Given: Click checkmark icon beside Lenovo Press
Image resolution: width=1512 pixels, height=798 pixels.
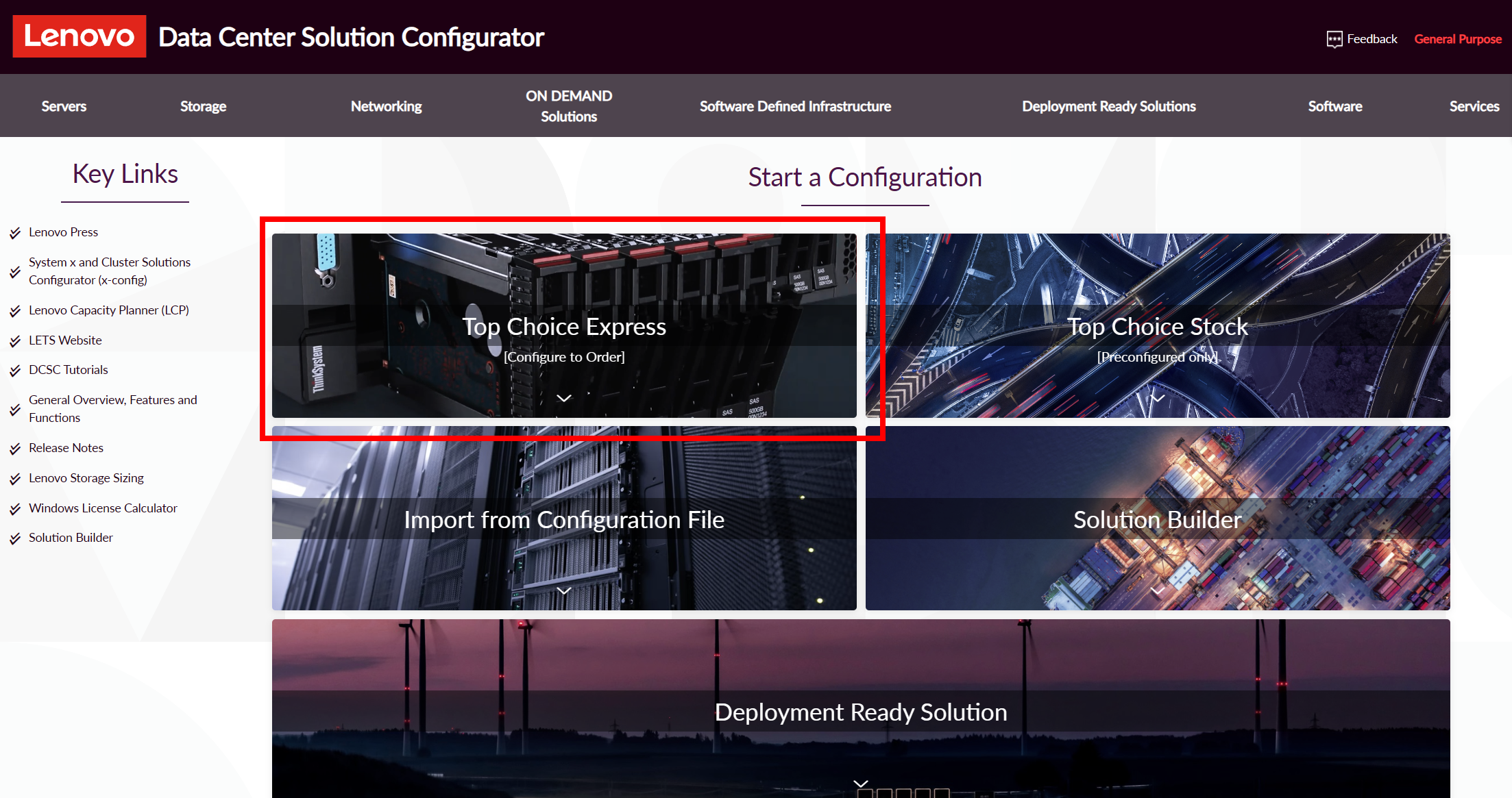Looking at the screenshot, I should [15, 233].
